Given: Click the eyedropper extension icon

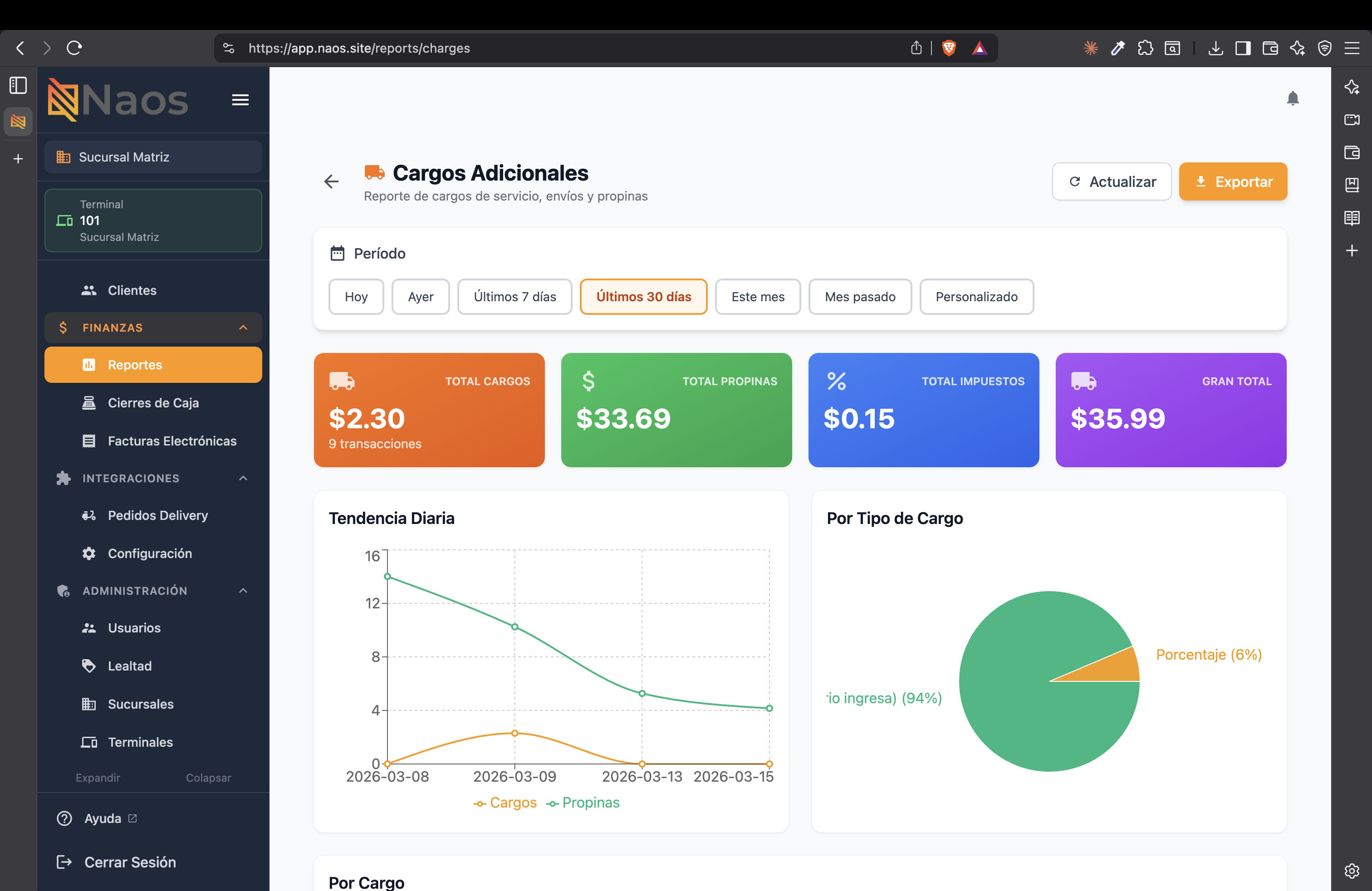Looking at the screenshot, I should [1118, 48].
